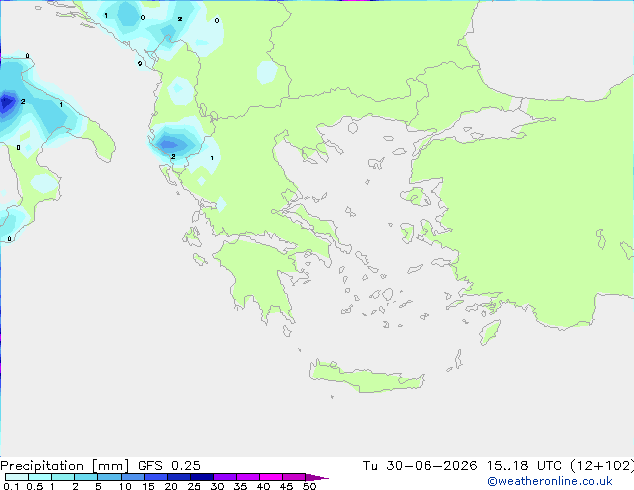This screenshot has height=490, width=634.
Task: Click the "(12+102)" forecast run text
Action: click(602, 466)
